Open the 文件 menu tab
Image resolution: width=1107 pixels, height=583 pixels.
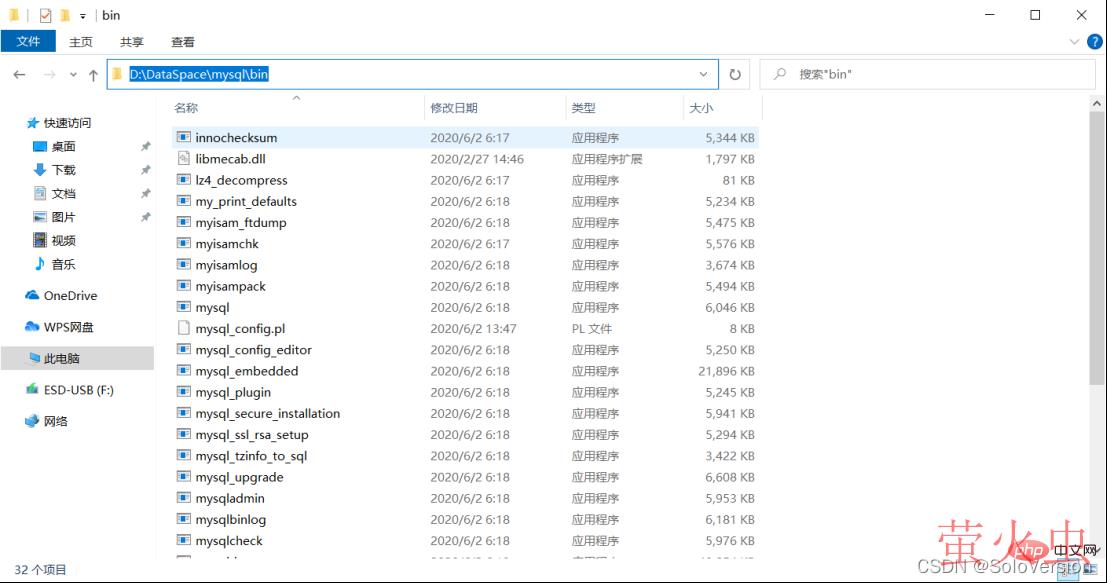[x=28, y=41]
